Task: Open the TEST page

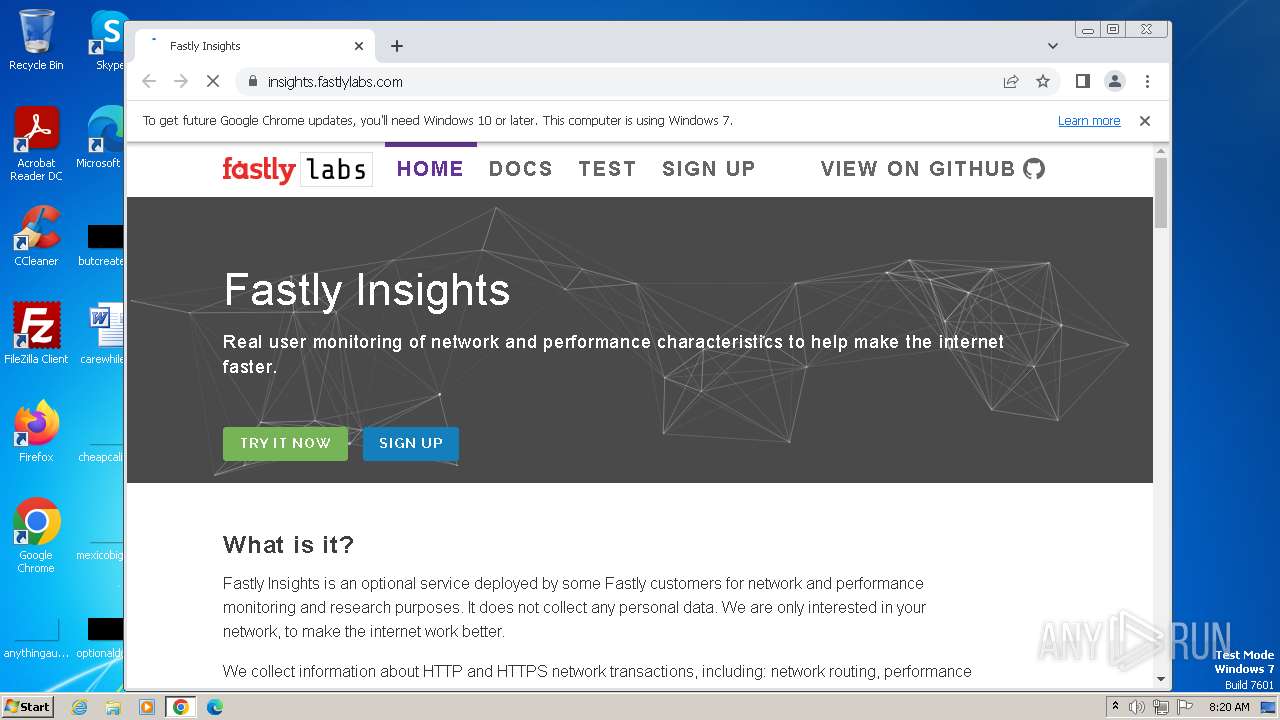Action: (607, 169)
